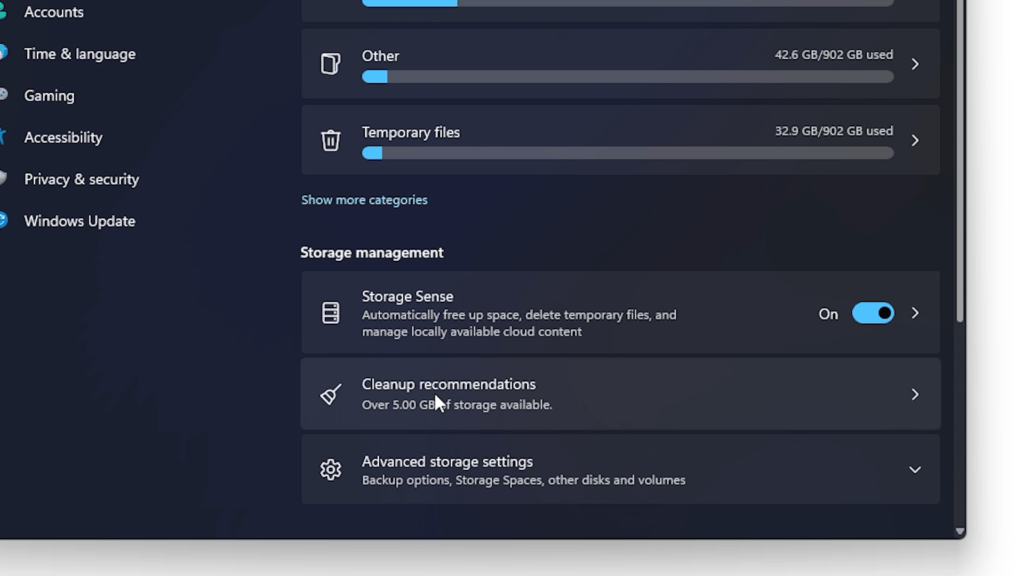
Task: Expand Advanced storage settings dropdown arrow
Action: pyautogui.click(x=915, y=470)
